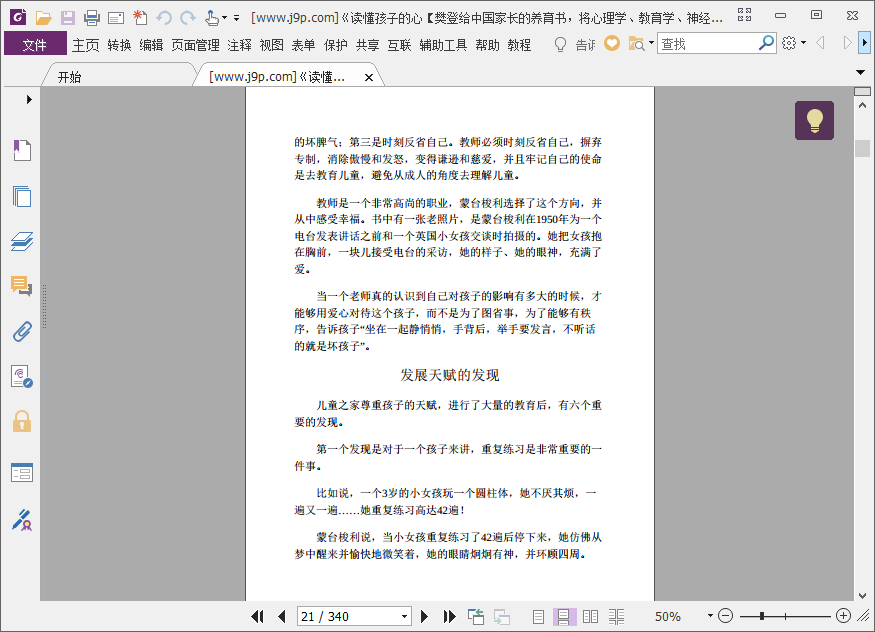Open the 帮助 ribbon tab
This screenshot has height=632, width=875.
[487, 45]
